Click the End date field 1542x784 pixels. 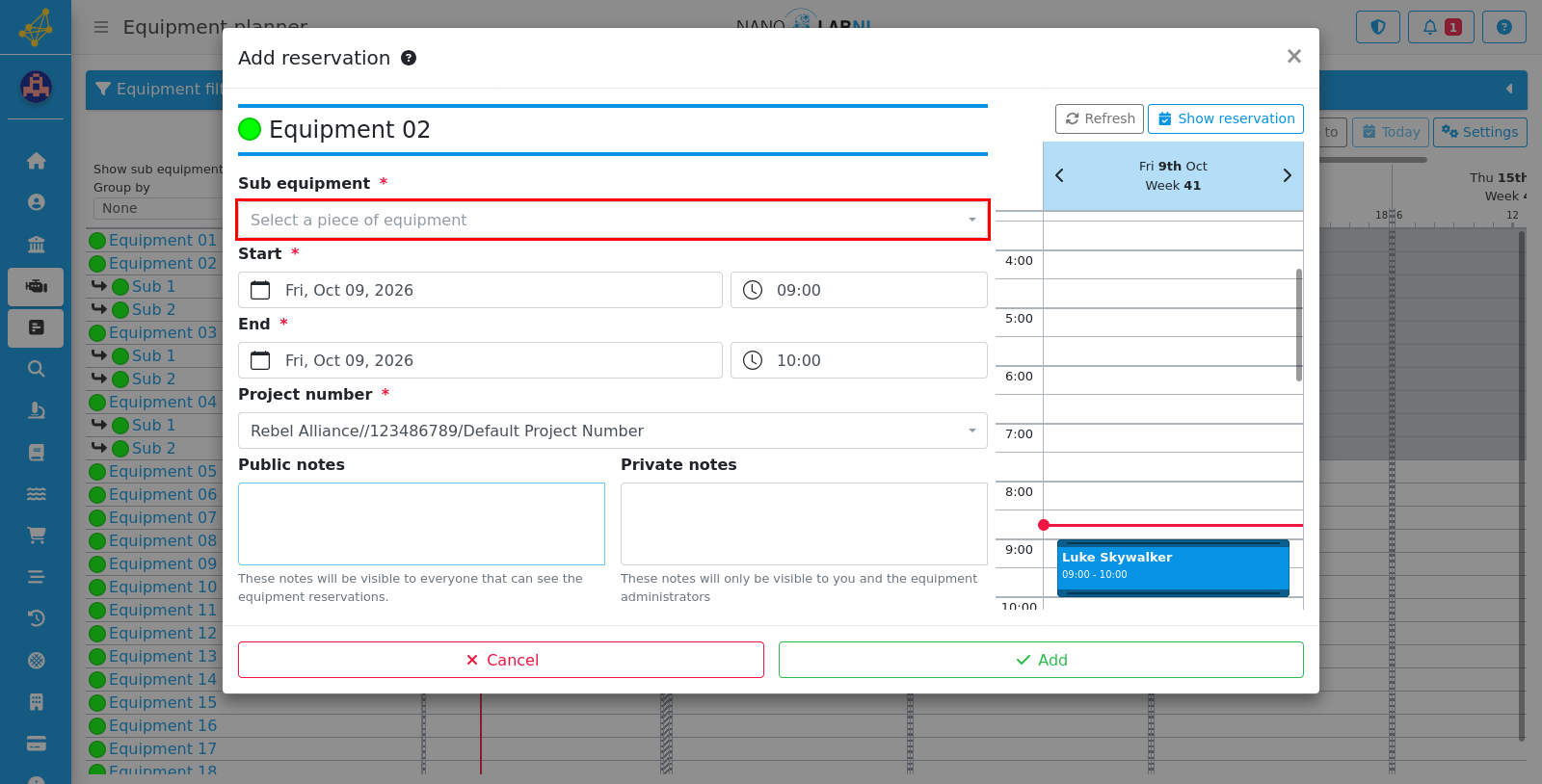(480, 360)
